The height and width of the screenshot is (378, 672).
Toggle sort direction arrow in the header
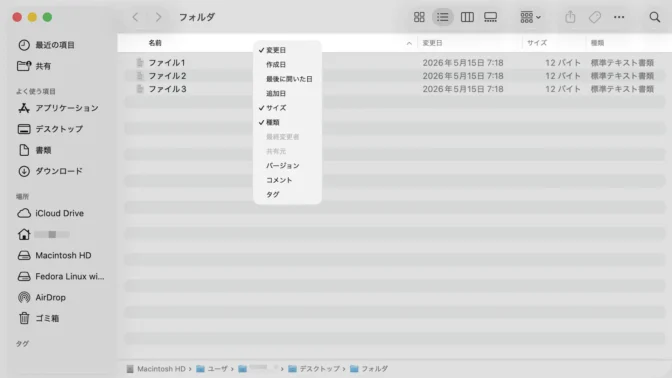coord(409,43)
